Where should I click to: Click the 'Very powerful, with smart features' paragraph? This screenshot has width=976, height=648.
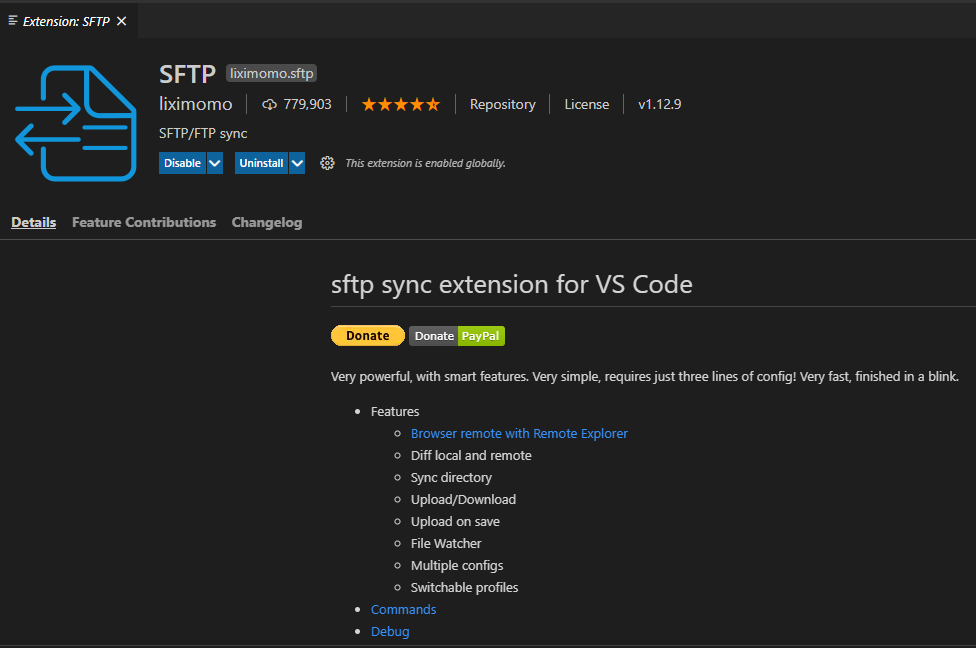click(x=645, y=377)
